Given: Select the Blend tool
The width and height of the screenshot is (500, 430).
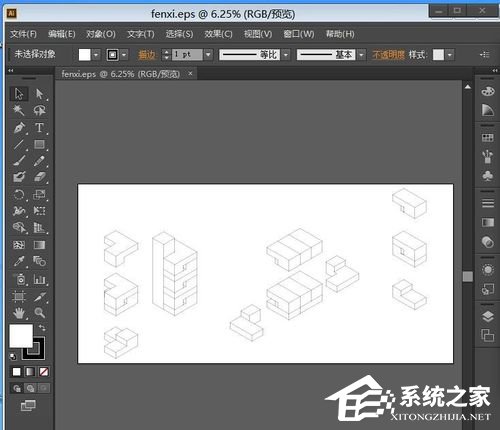Looking at the screenshot, I should (x=39, y=261).
